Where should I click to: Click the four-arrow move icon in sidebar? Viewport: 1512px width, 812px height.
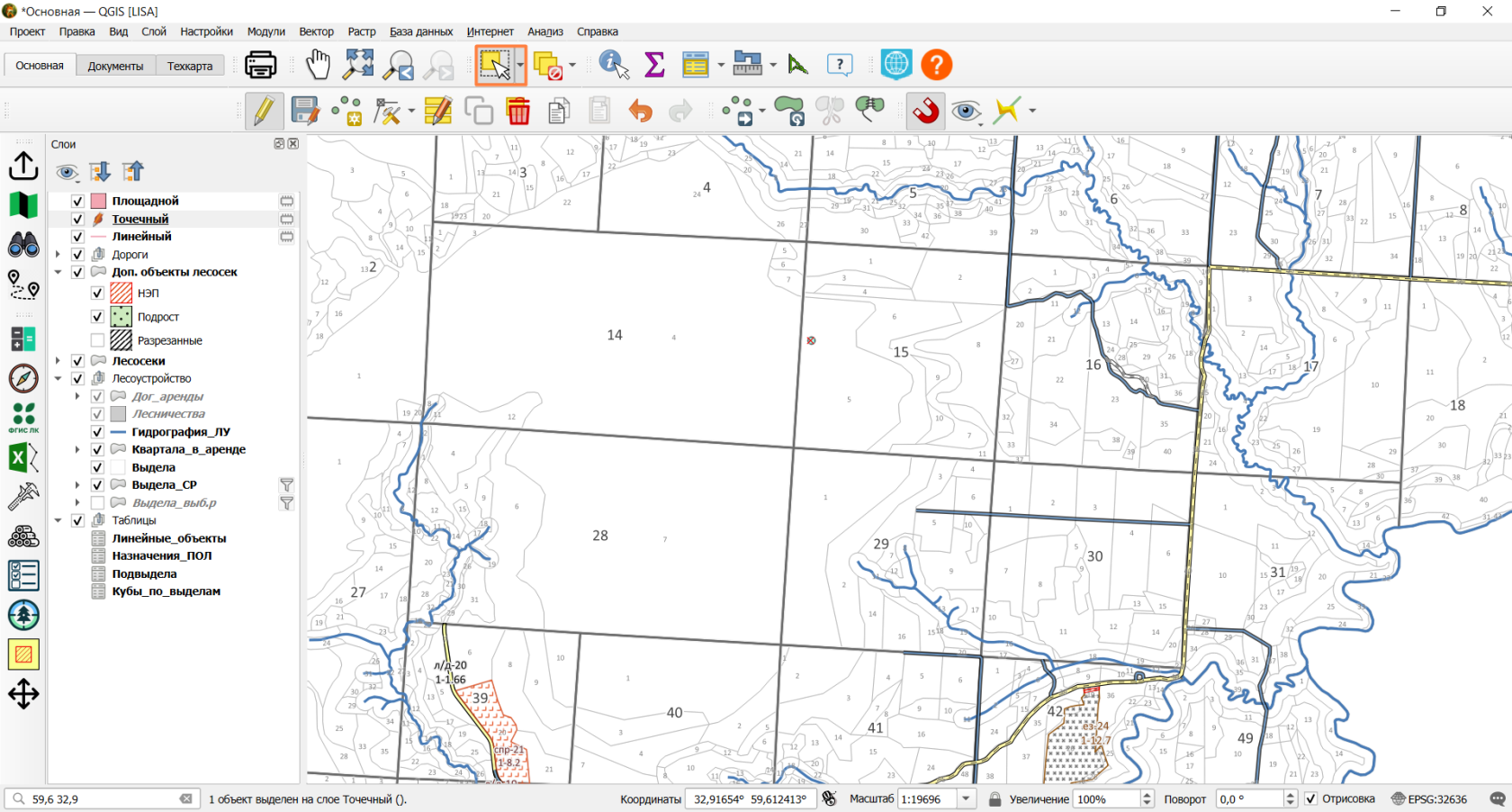tap(23, 694)
